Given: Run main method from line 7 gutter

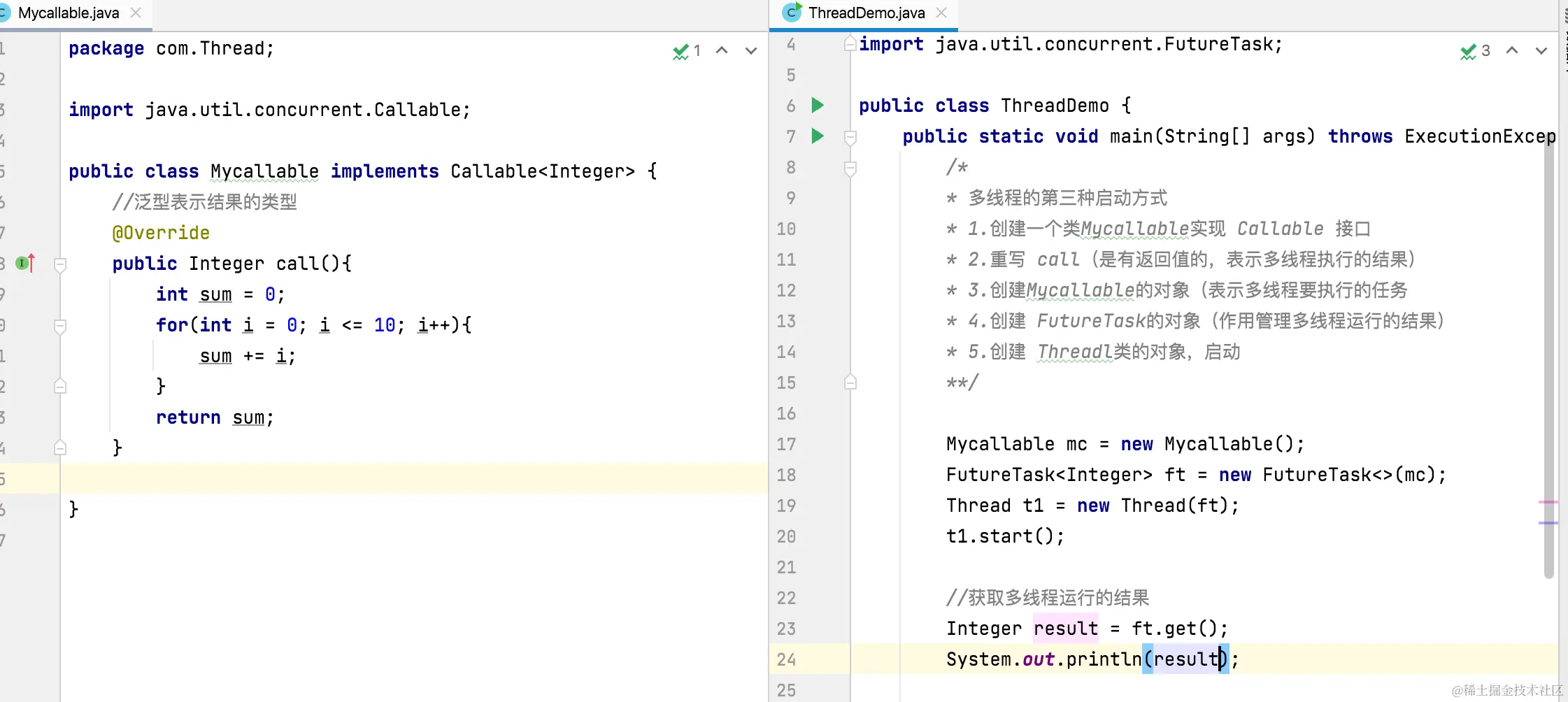Looking at the screenshot, I should [x=817, y=136].
